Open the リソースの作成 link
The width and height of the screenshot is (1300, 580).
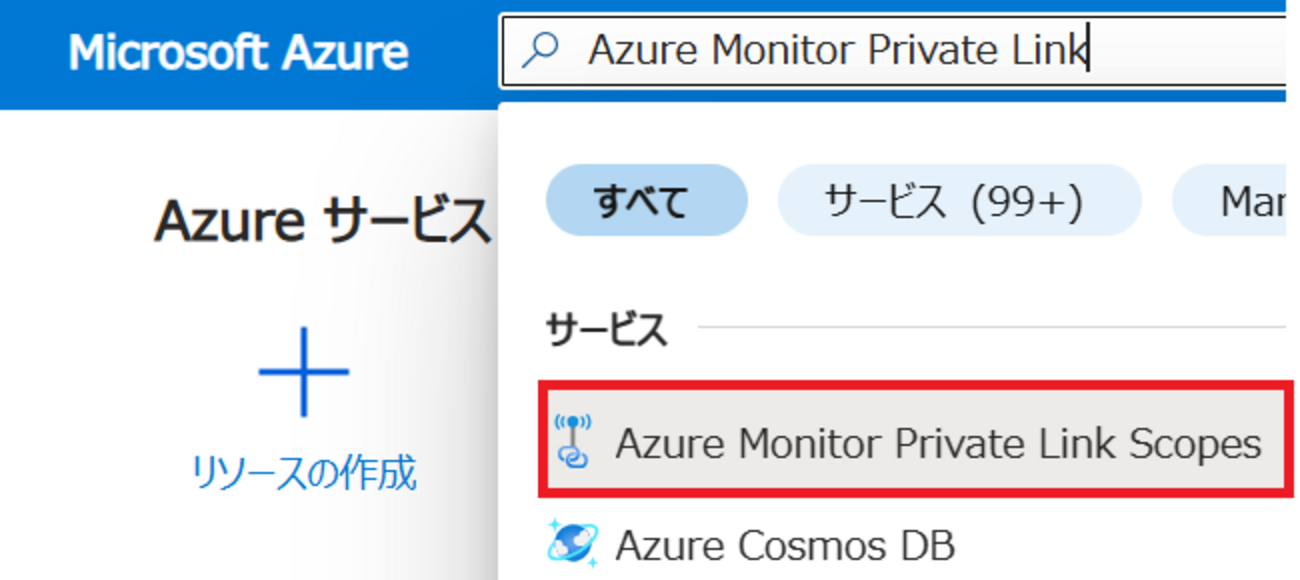304,473
